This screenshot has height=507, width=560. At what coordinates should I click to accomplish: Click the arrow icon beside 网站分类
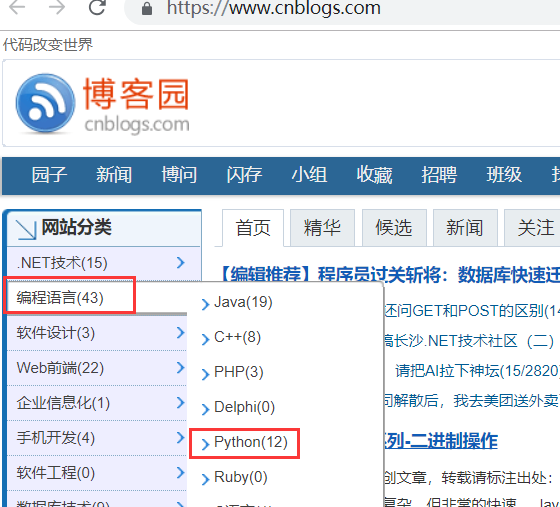(26, 229)
